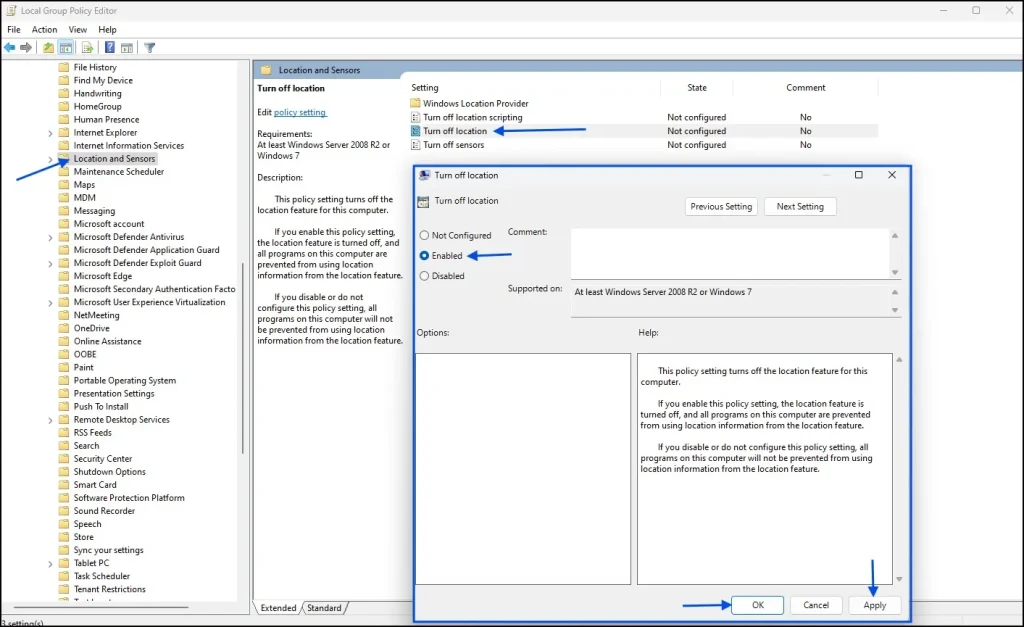This screenshot has width=1024, height=627.
Task: Click the State column header
Action: pyautogui.click(x=697, y=88)
